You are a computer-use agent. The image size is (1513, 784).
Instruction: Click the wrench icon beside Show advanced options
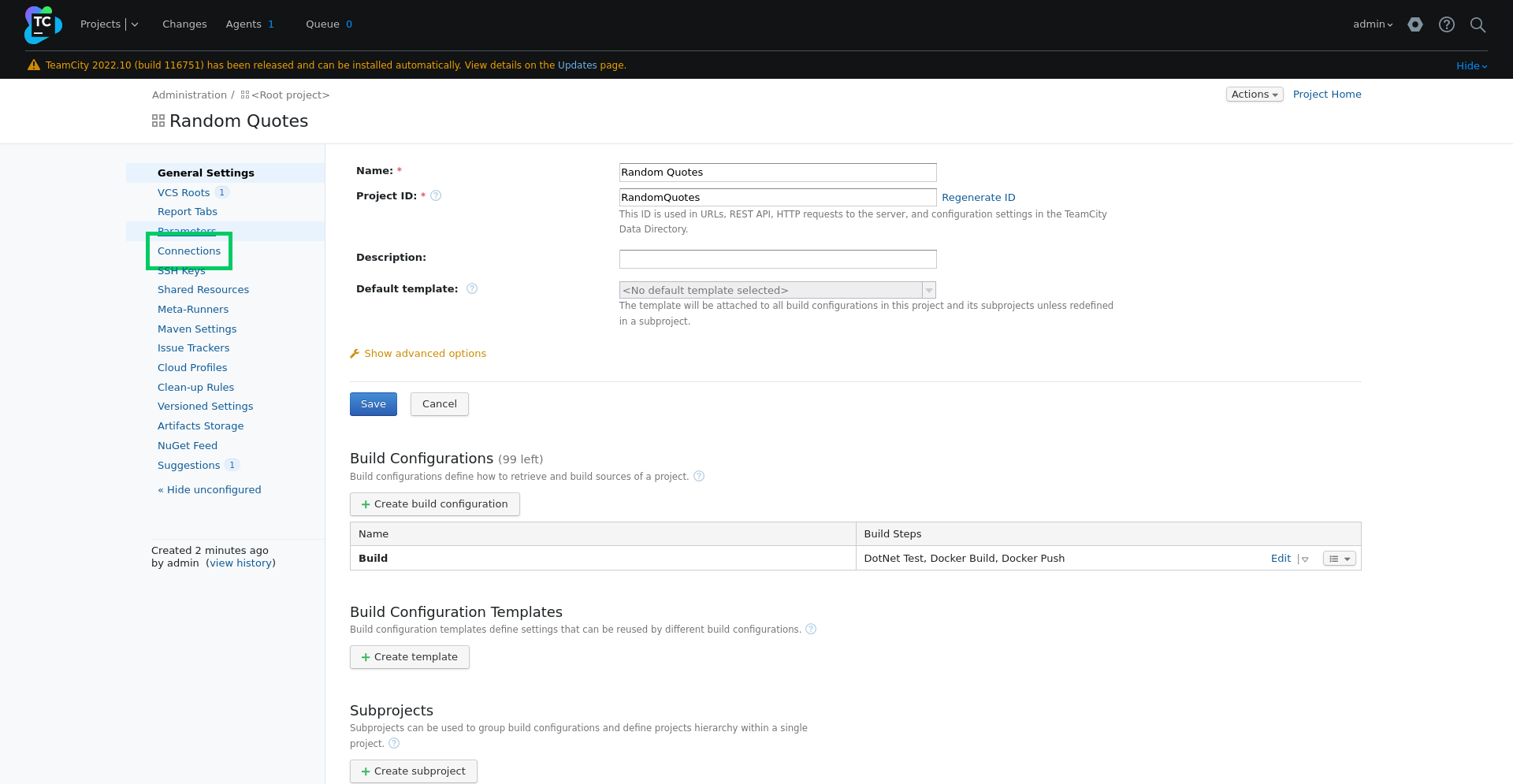[x=355, y=354]
